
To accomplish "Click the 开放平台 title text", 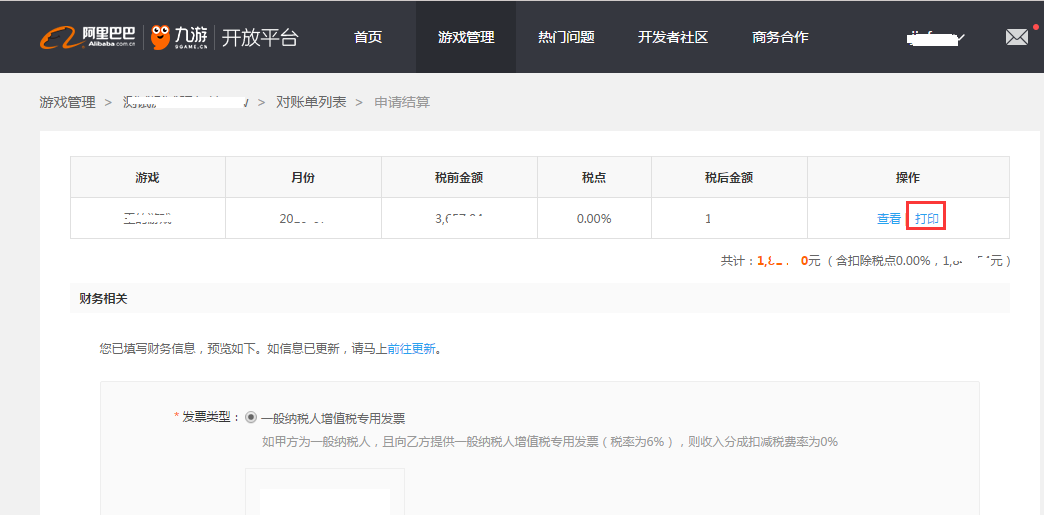I will tap(259, 37).
